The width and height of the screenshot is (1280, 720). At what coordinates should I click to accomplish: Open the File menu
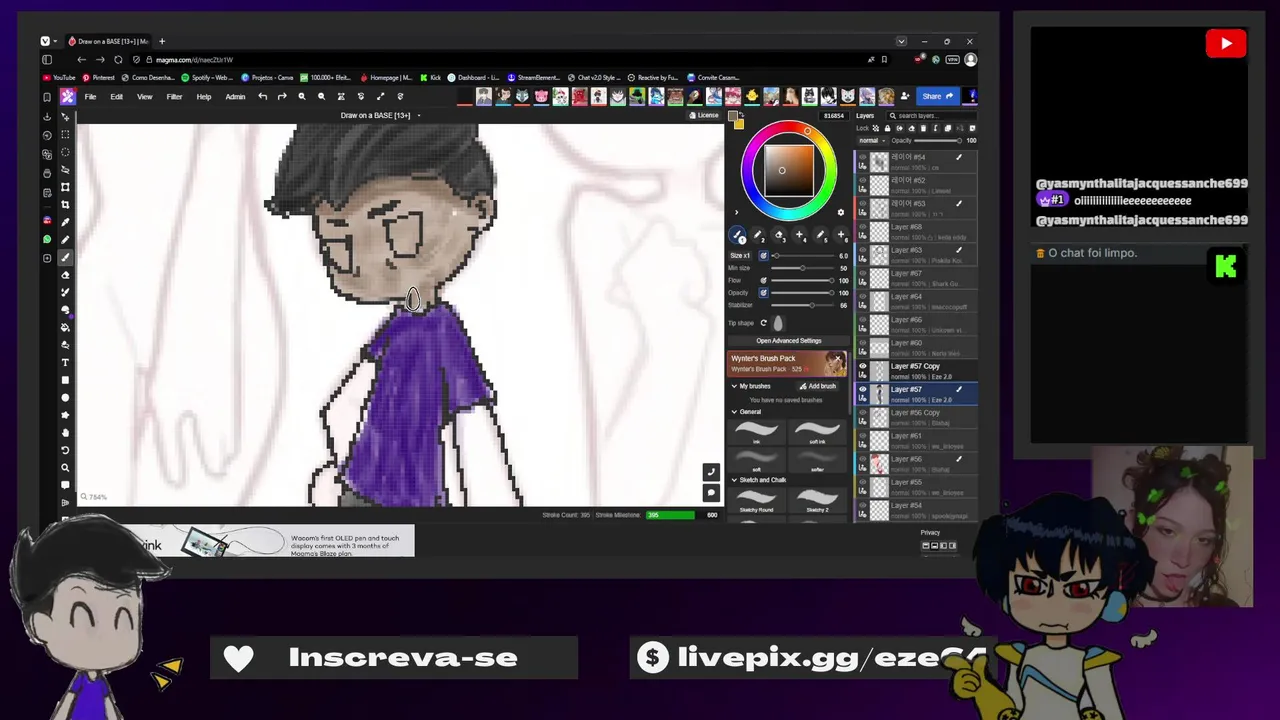90,97
